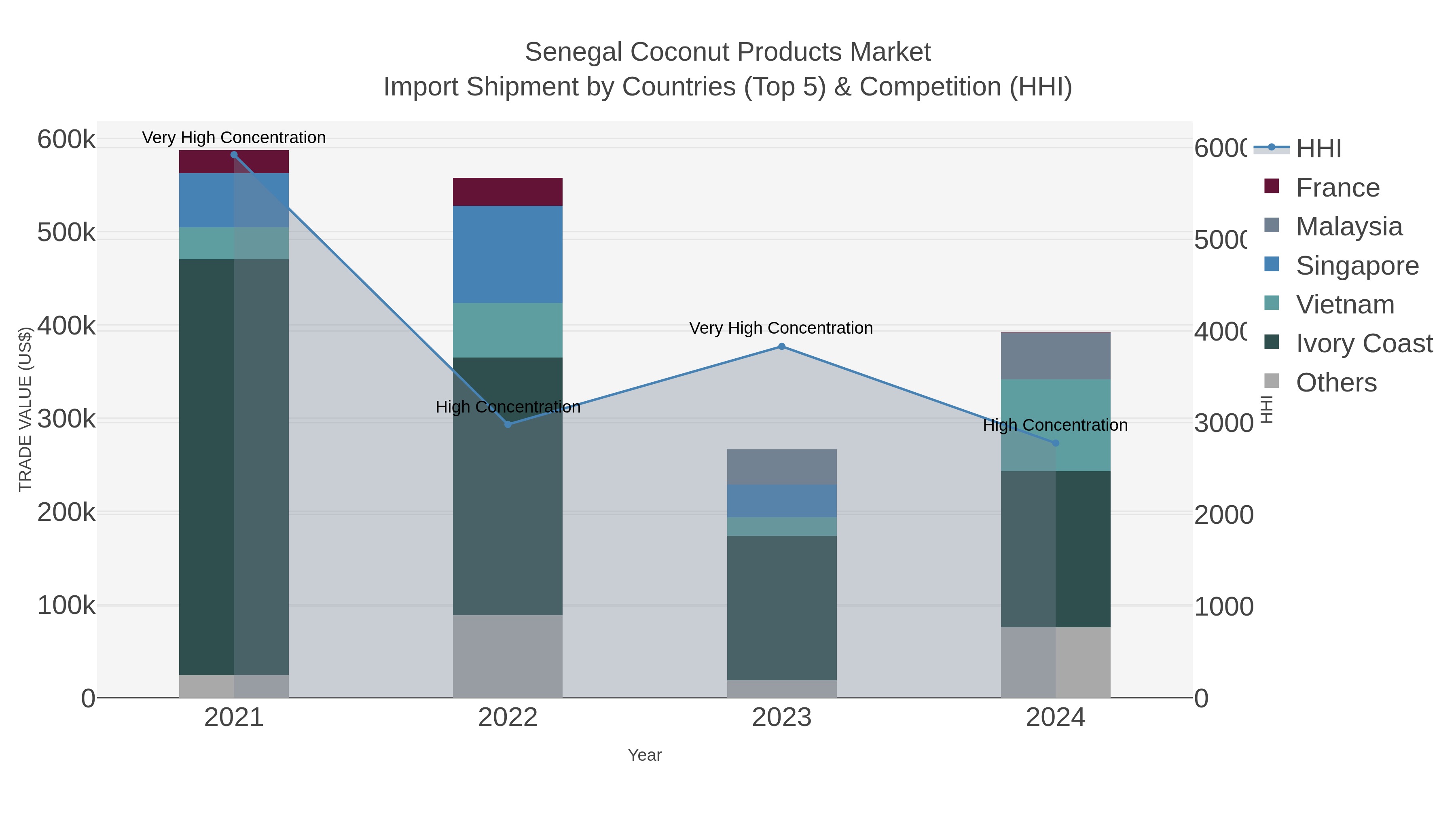The image size is (1456, 819).
Task: Click the 2024 Vietnam bar segment
Action: [1055, 425]
